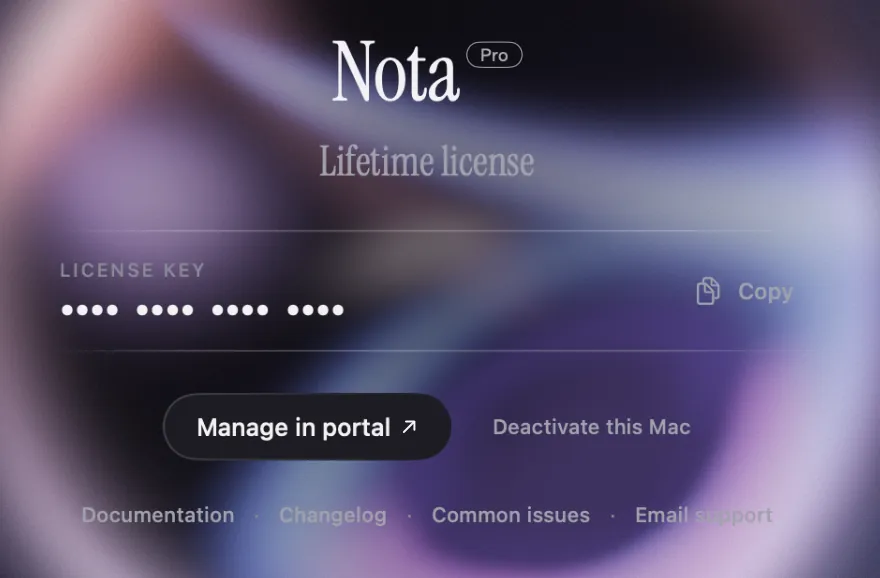880x578 pixels.
Task: Click the masked license key dots
Action: tap(203, 310)
